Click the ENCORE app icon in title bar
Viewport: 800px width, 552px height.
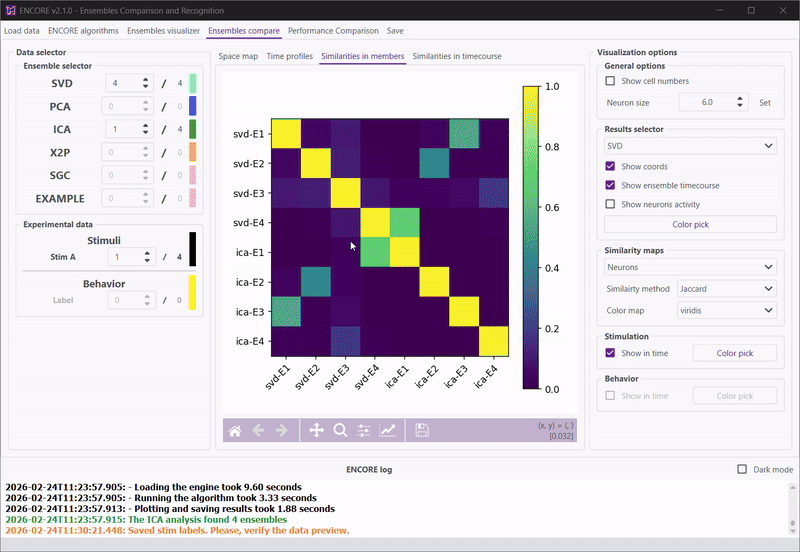pyautogui.click(x=10, y=10)
